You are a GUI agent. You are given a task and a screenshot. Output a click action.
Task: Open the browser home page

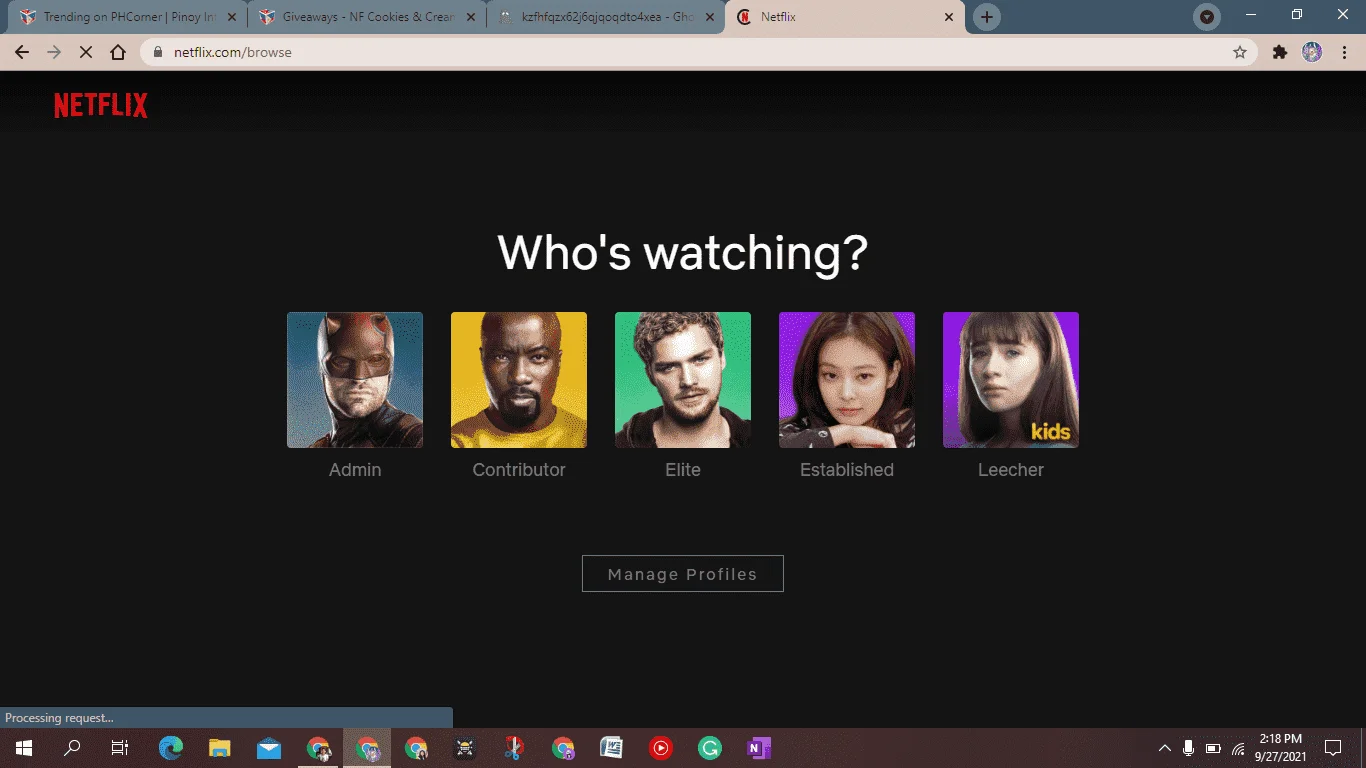118,52
